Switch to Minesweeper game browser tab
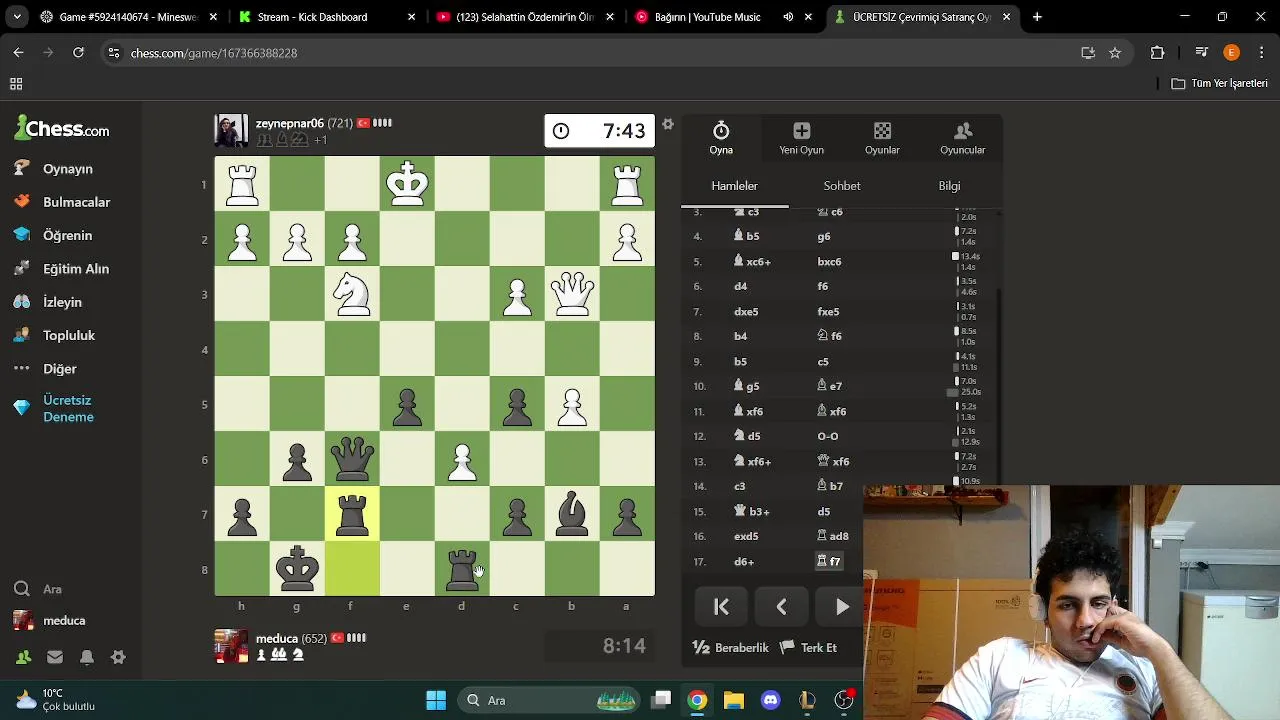 128,17
